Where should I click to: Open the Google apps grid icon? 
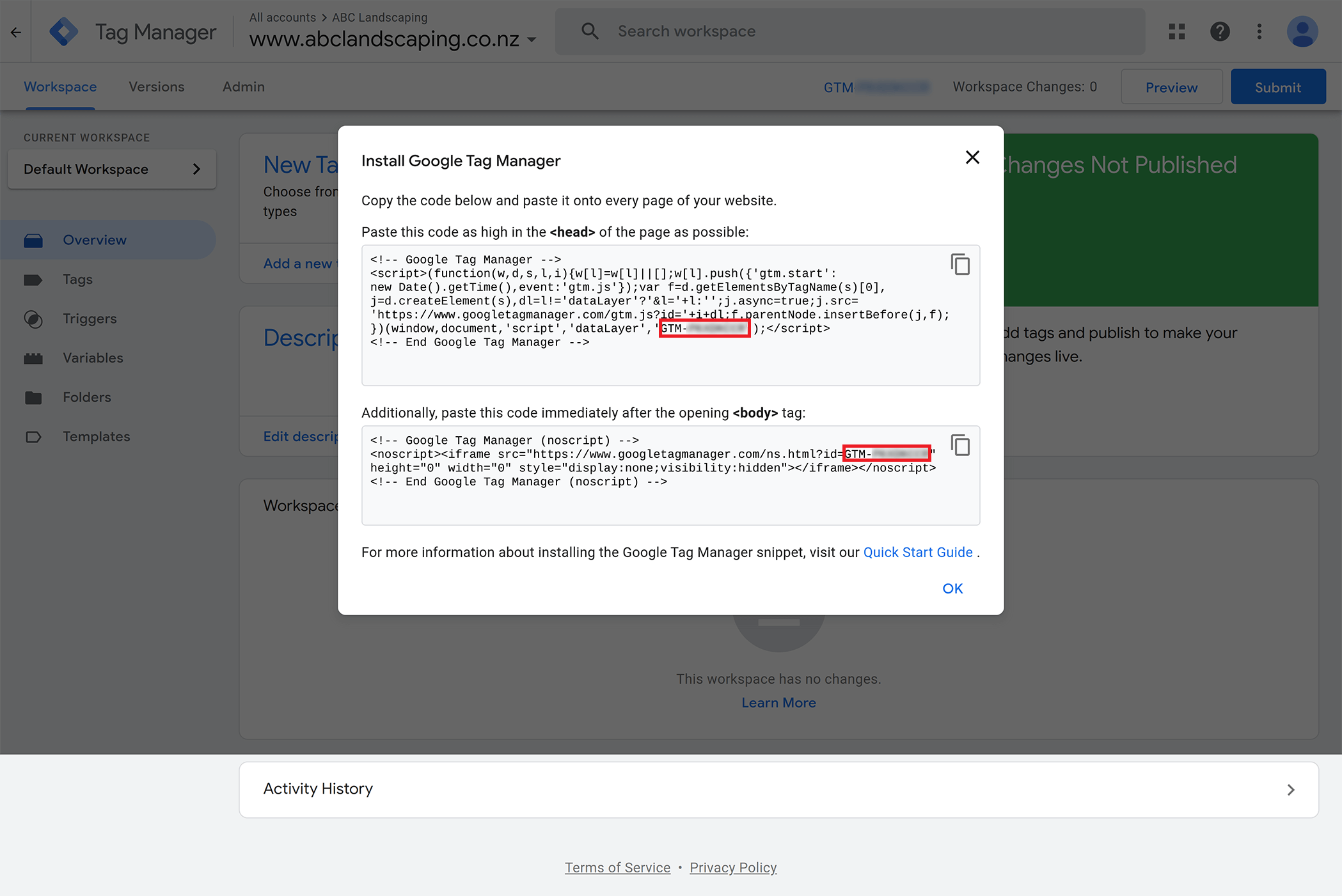[1177, 31]
